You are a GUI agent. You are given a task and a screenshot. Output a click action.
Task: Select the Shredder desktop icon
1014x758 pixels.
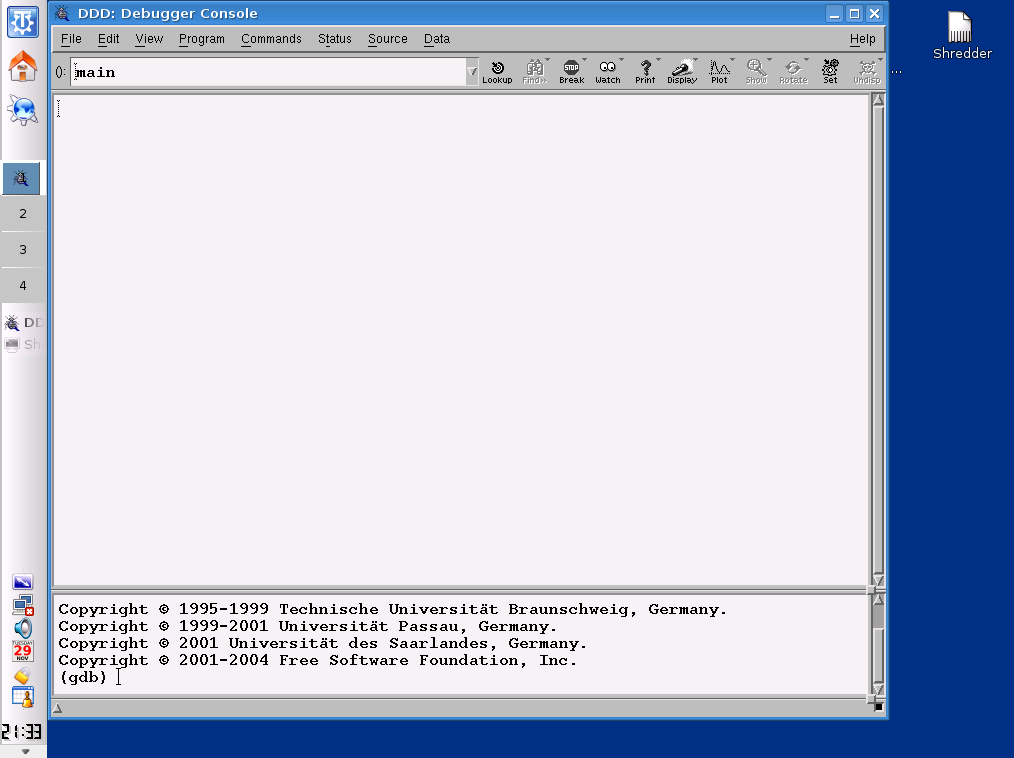click(962, 36)
